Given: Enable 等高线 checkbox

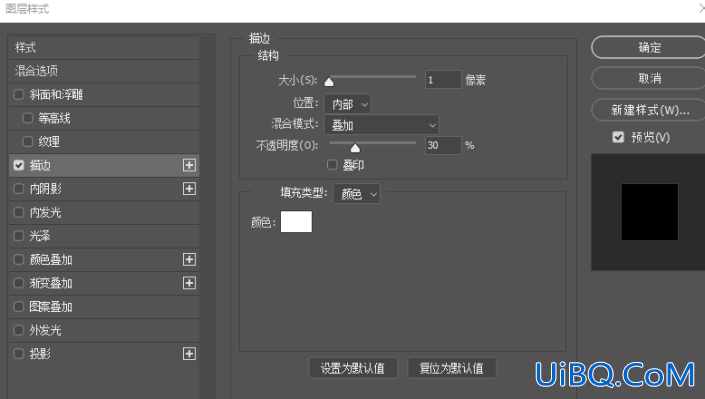Looking at the screenshot, I should pyautogui.click(x=28, y=118).
